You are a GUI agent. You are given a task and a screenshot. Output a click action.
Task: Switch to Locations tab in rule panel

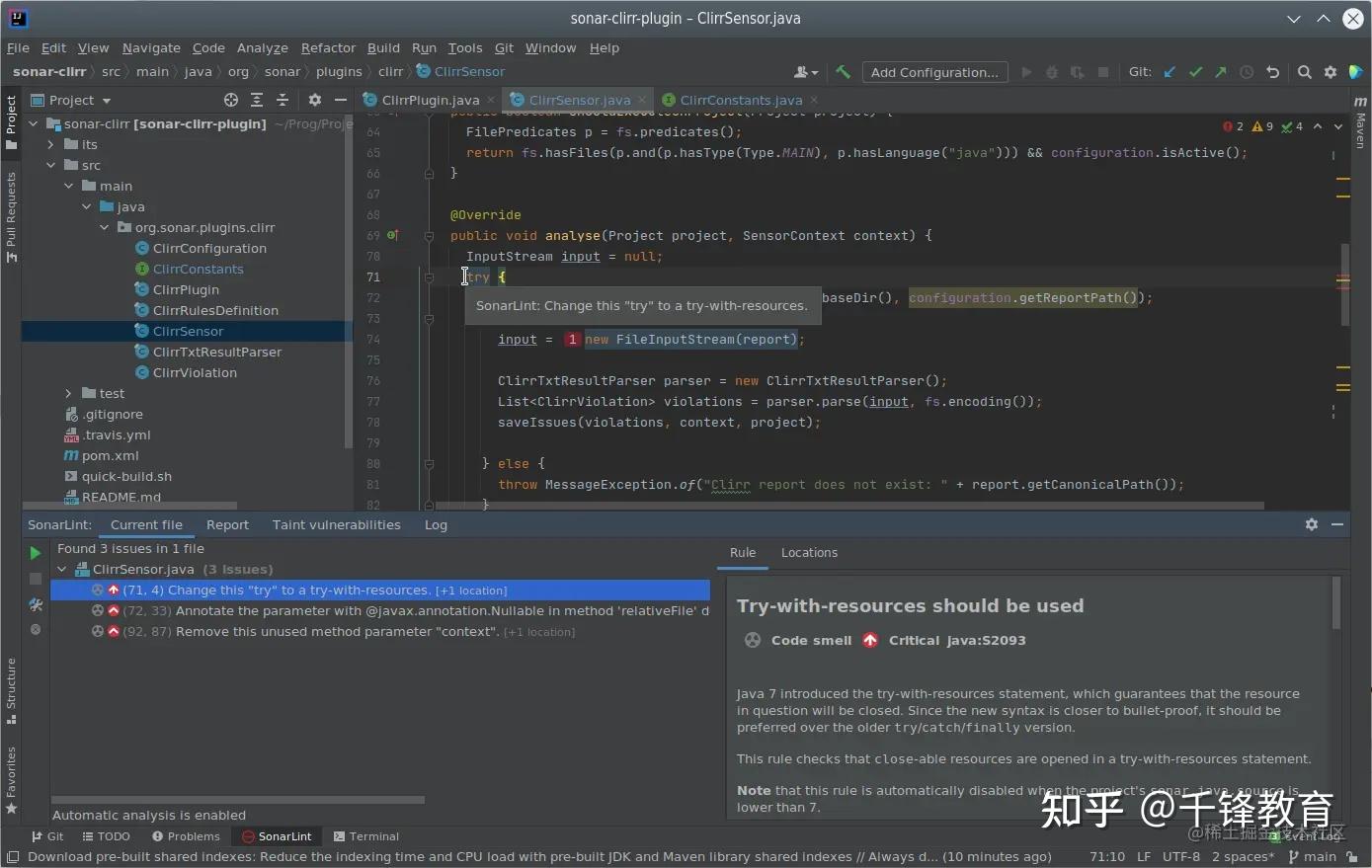[x=809, y=553]
